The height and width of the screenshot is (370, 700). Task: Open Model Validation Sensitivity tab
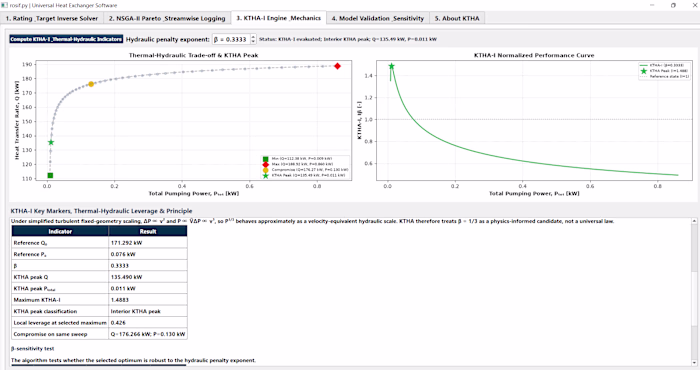tap(378, 18)
